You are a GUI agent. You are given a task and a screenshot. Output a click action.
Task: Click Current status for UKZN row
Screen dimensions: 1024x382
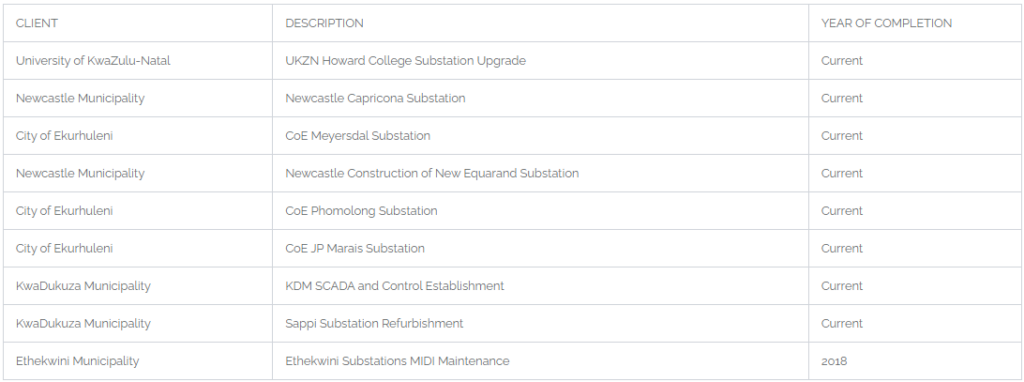coord(842,61)
